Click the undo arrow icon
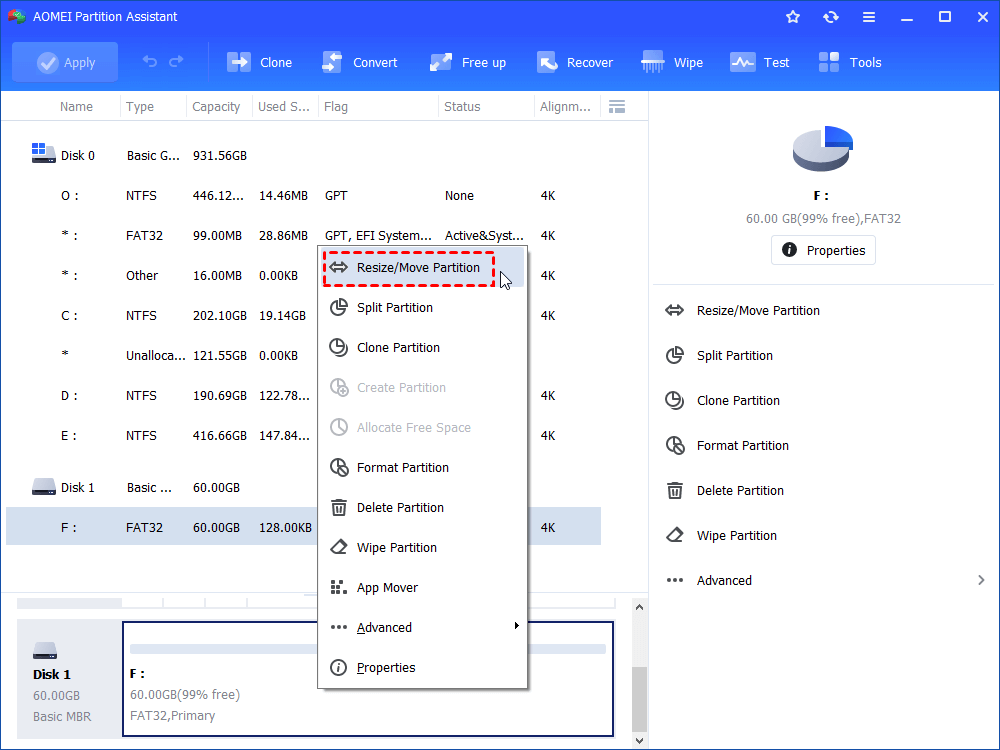The height and width of the screenshot is (750, 1000). point(150,62)
